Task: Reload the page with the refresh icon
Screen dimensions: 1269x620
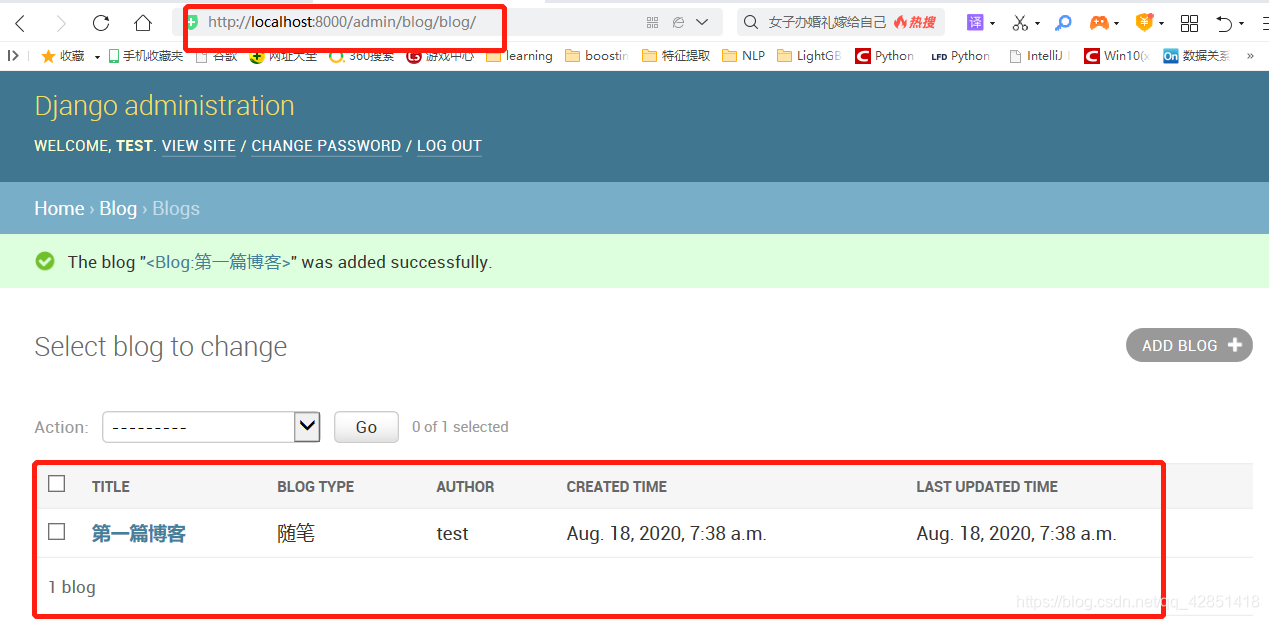Action: pos(101,23)
